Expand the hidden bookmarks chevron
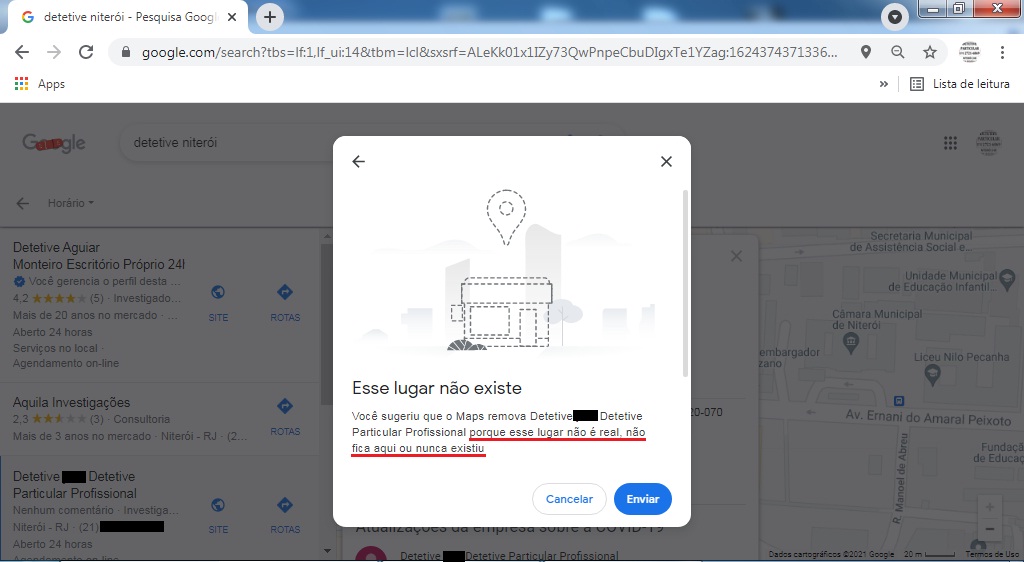Viewport: 1024px width, 562px height. pos(884,84)
